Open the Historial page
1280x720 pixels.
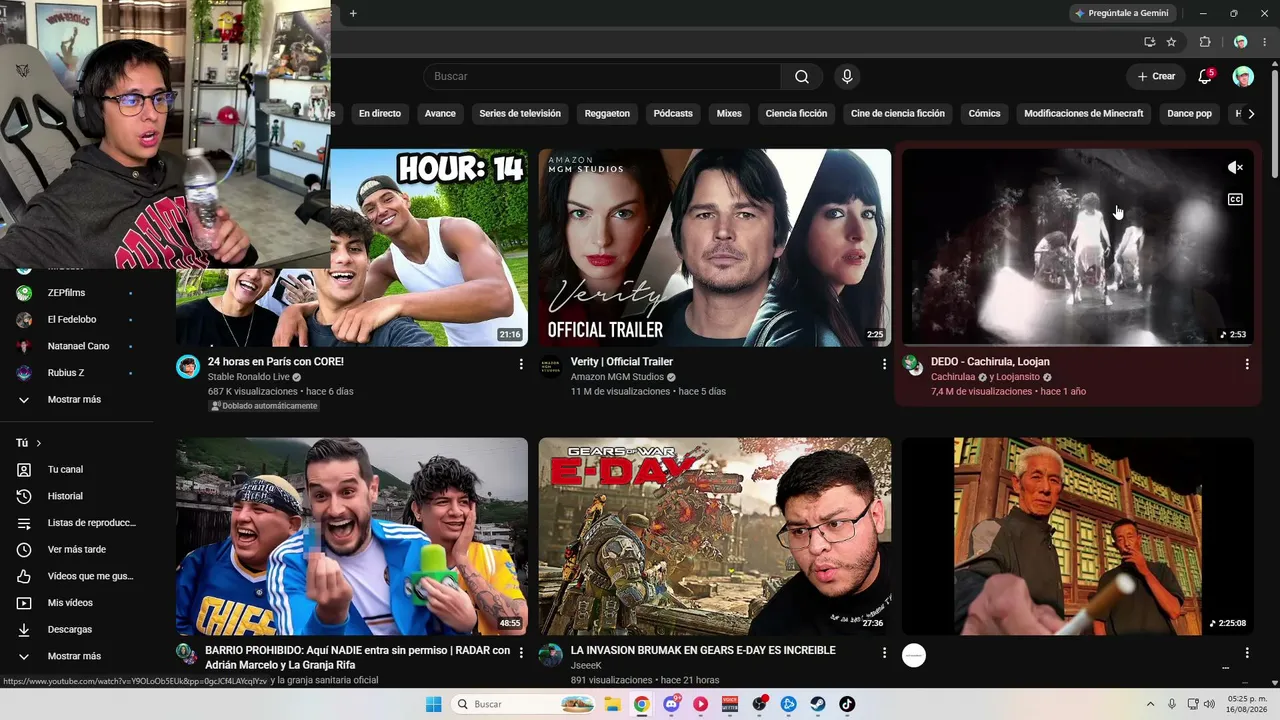(x=76, y=496)
